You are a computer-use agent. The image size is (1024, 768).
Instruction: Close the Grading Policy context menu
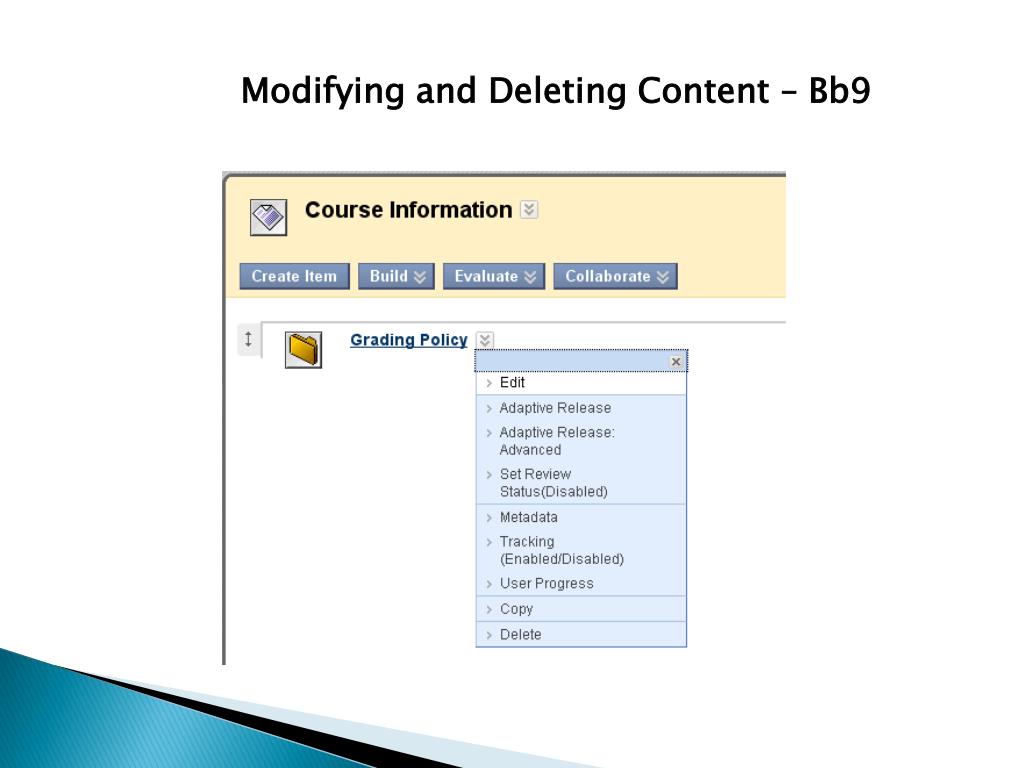[676, 362]
